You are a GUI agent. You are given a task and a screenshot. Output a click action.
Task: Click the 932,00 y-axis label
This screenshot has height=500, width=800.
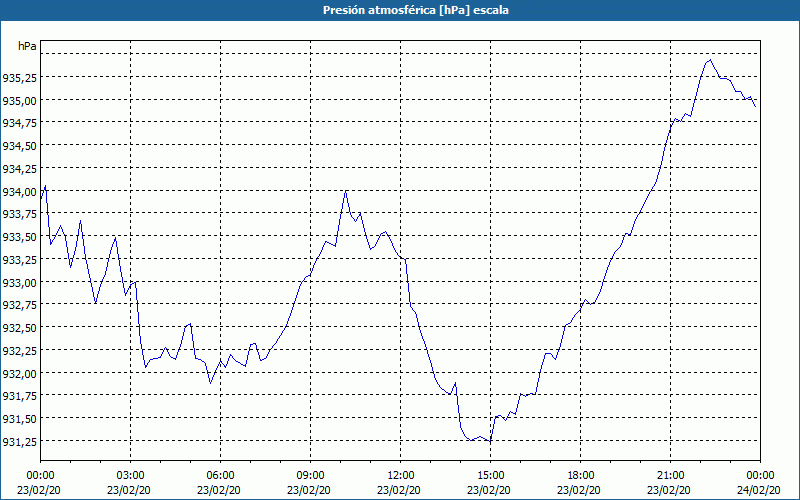19,373
